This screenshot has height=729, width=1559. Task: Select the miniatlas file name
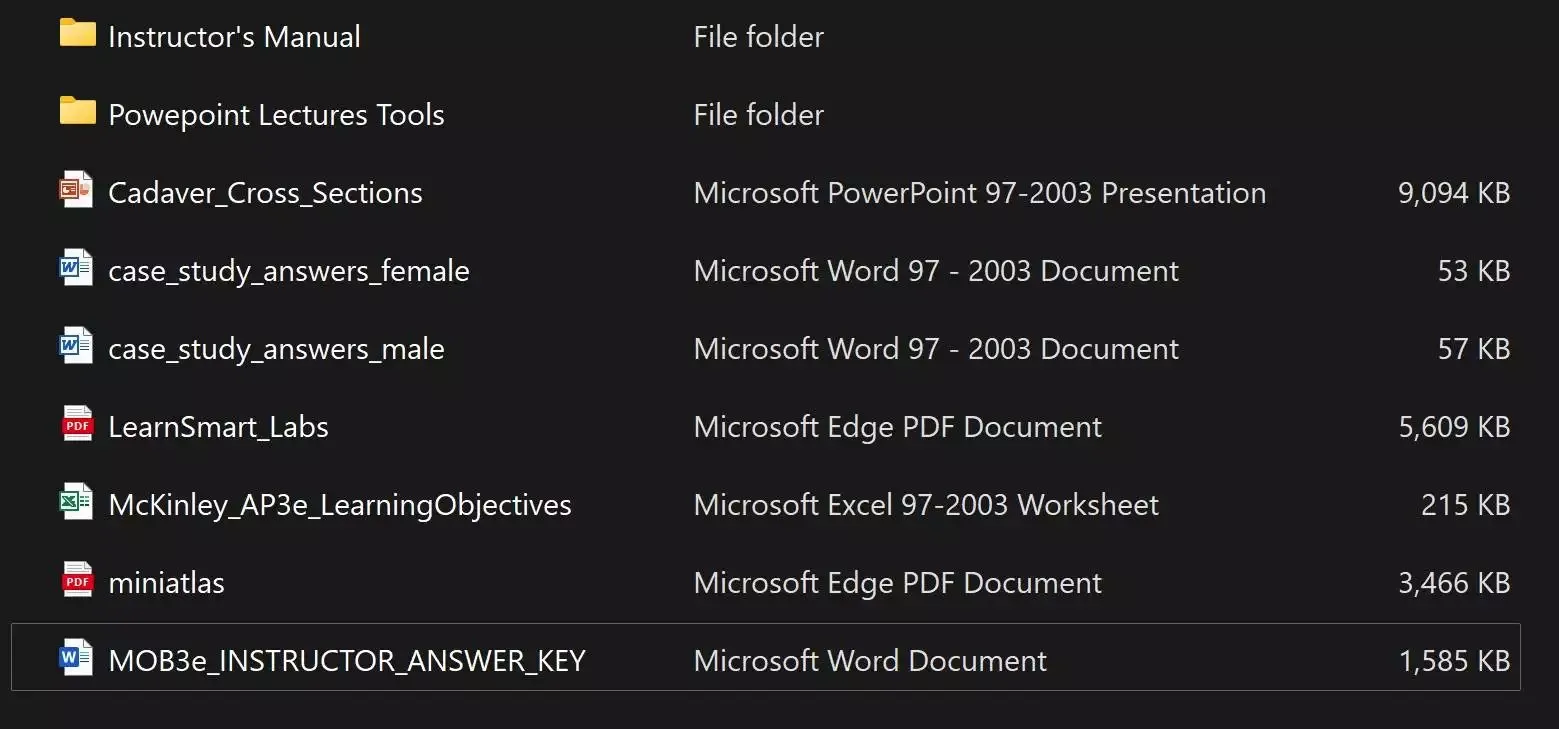pyautogui.click(x=166, y=583)
